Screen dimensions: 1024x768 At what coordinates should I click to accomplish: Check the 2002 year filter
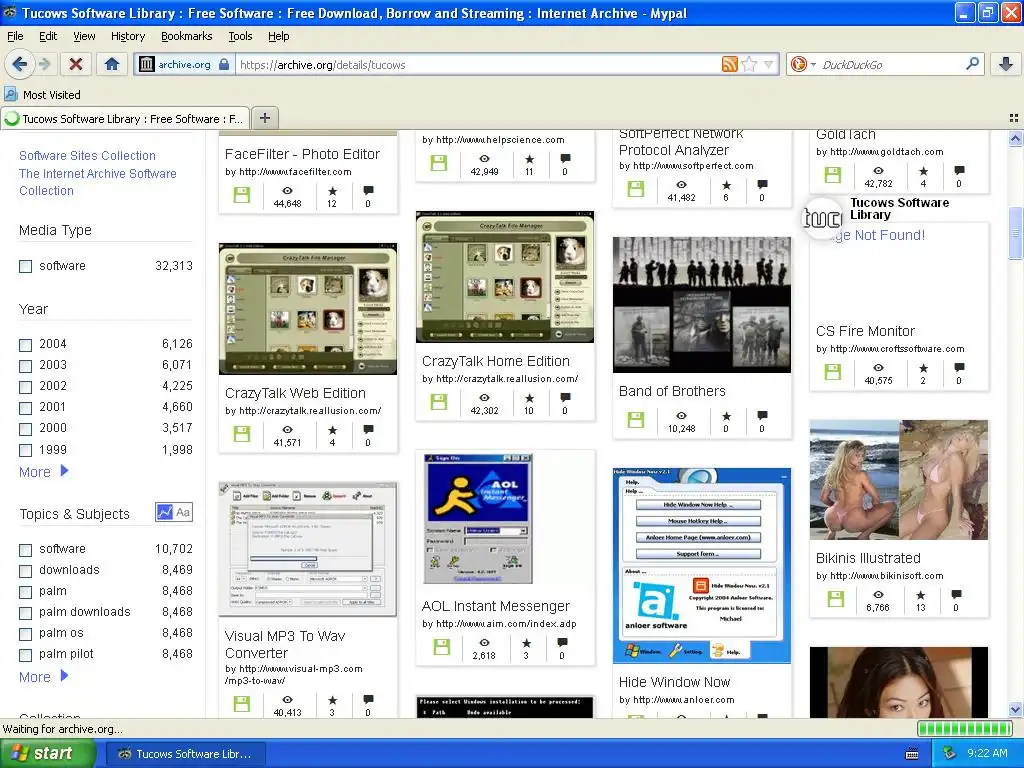(25, 387)
